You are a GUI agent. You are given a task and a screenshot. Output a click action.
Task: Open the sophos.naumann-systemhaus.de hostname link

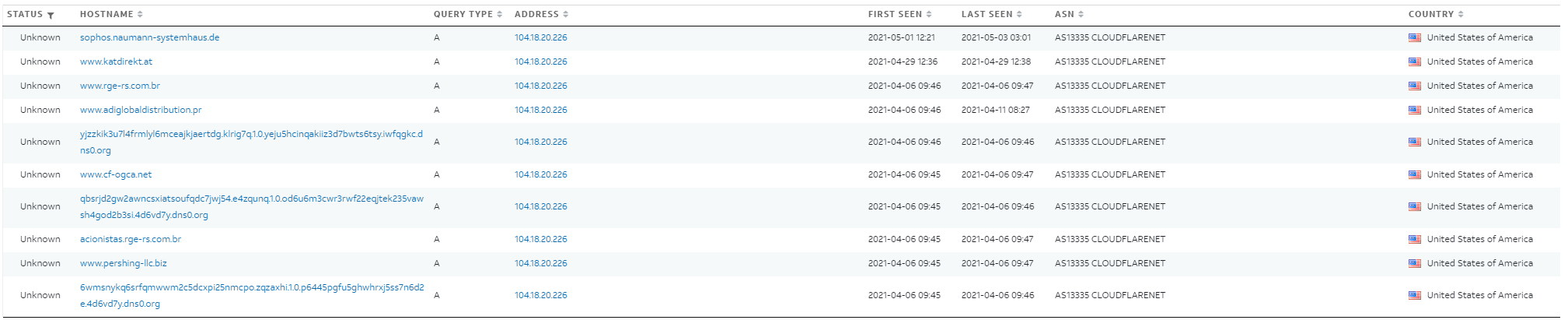149,37
